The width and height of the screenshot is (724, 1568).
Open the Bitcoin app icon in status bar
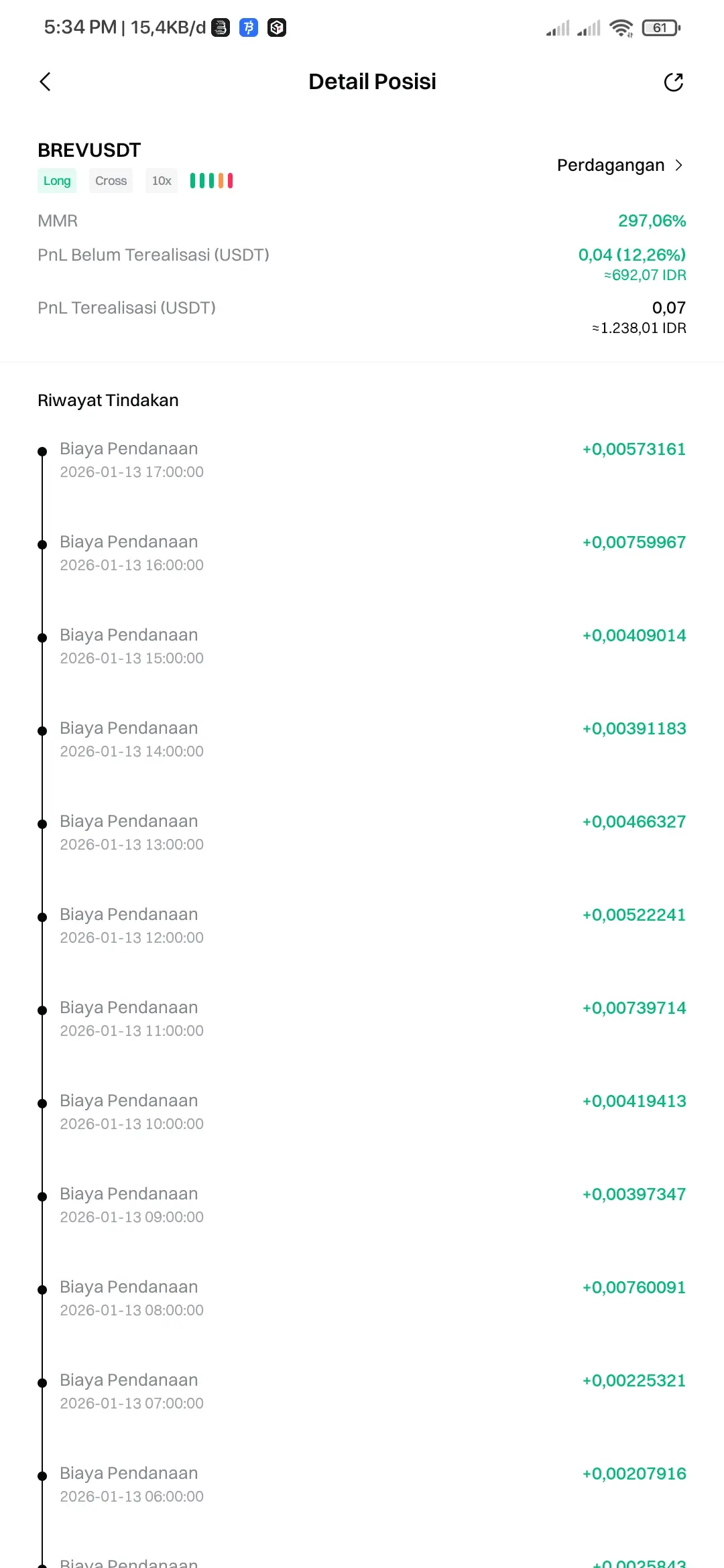248,27
